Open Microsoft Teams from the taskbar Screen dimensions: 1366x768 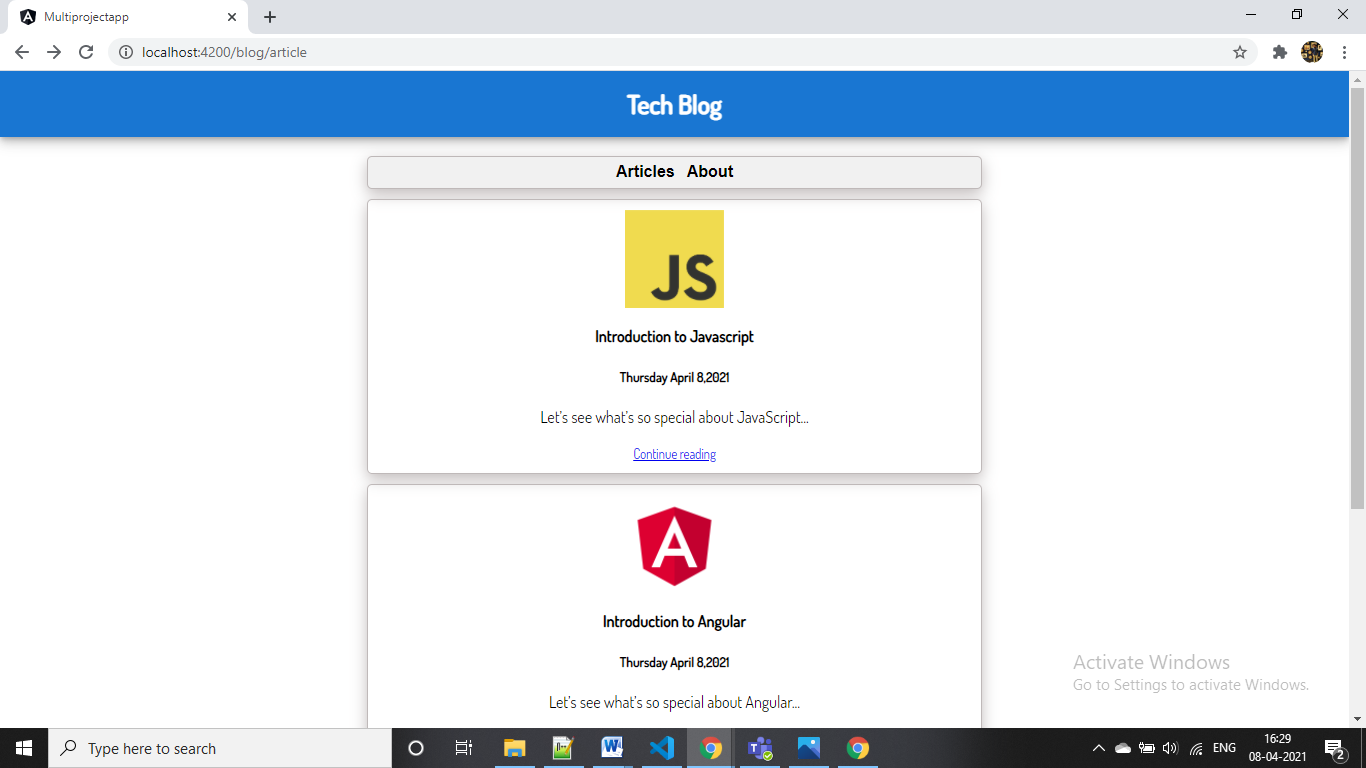click(x=760, y=748)
